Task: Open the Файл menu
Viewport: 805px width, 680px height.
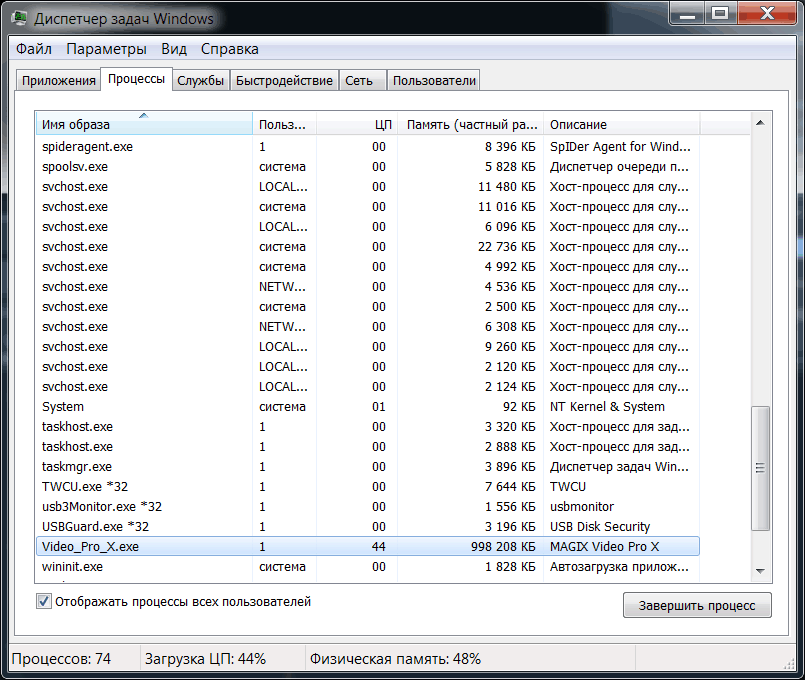Action: [x=34, y=49]
